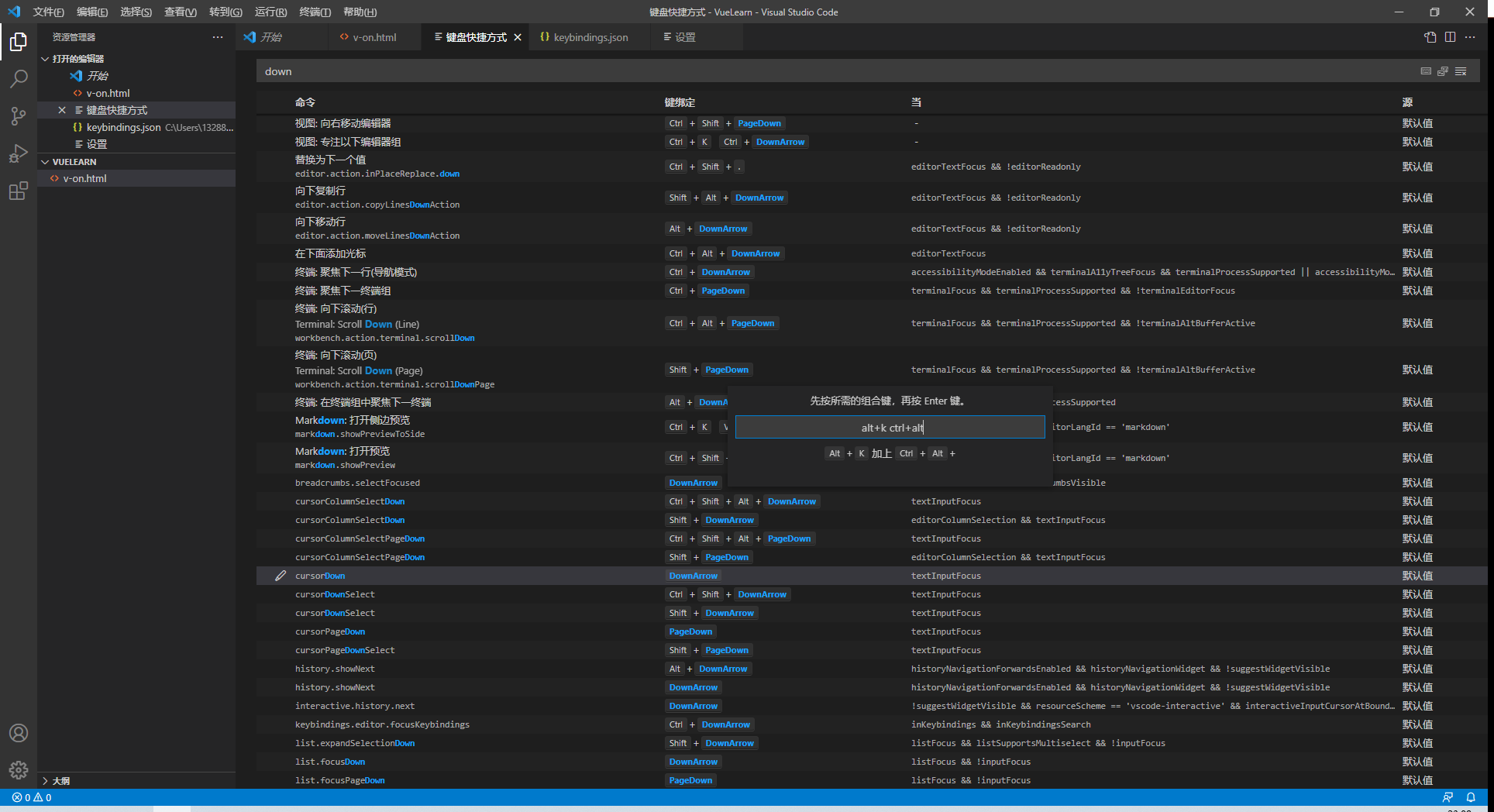
Task: Toggle record keys mode with the keyboard icon
Action: [1425, 71]
